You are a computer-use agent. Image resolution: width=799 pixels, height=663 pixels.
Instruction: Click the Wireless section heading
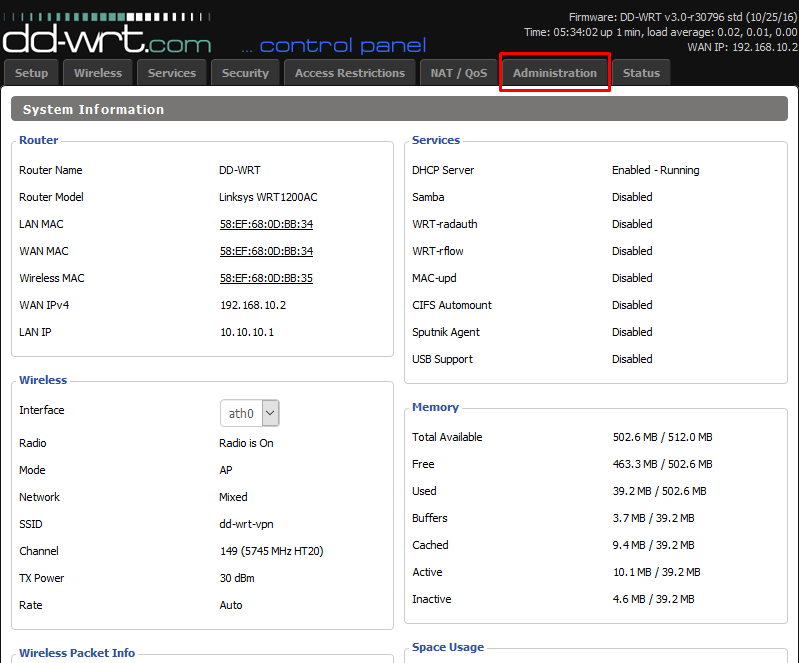click(x=43, y=380)
